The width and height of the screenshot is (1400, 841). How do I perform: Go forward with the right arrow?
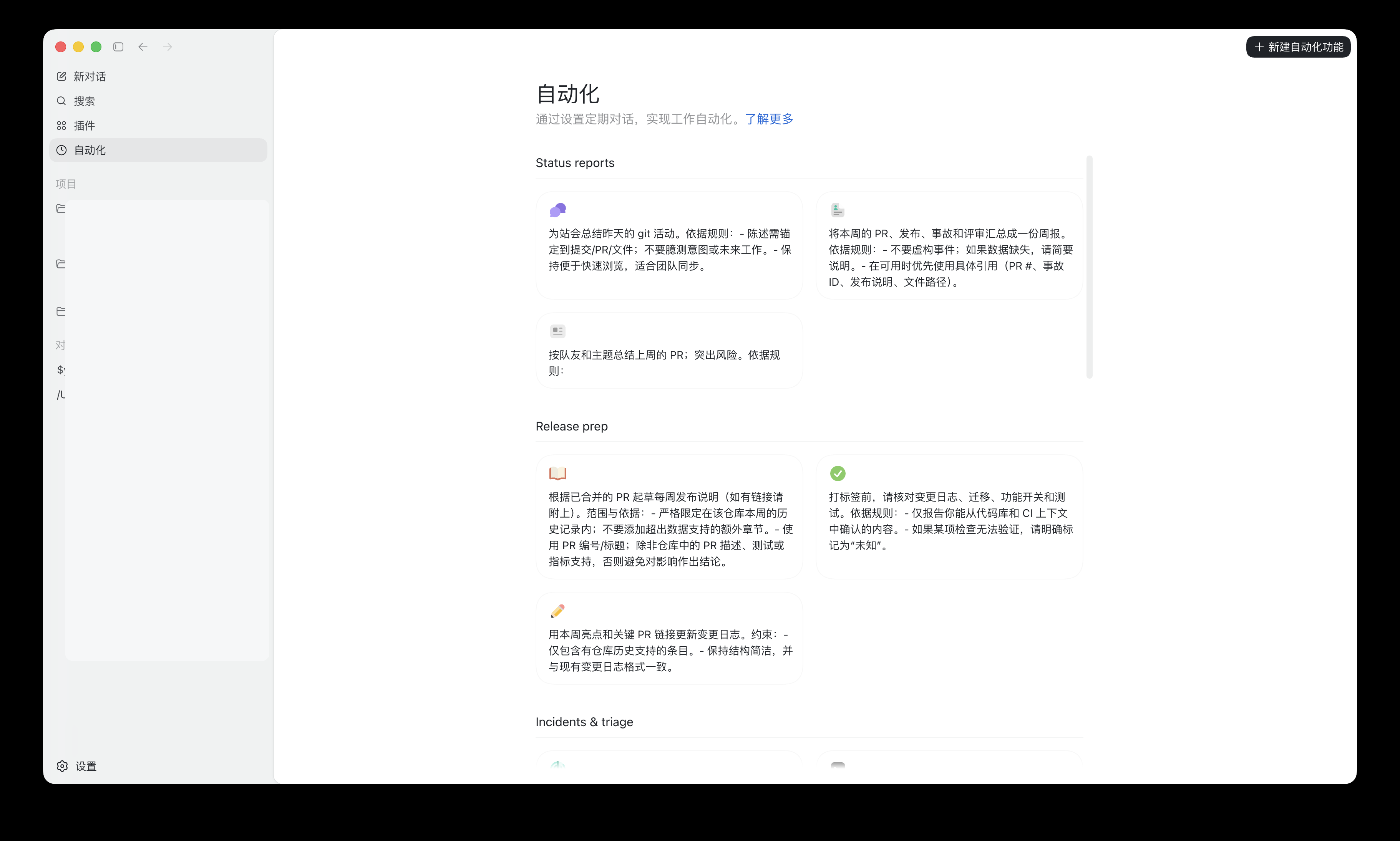pos(168,47)
